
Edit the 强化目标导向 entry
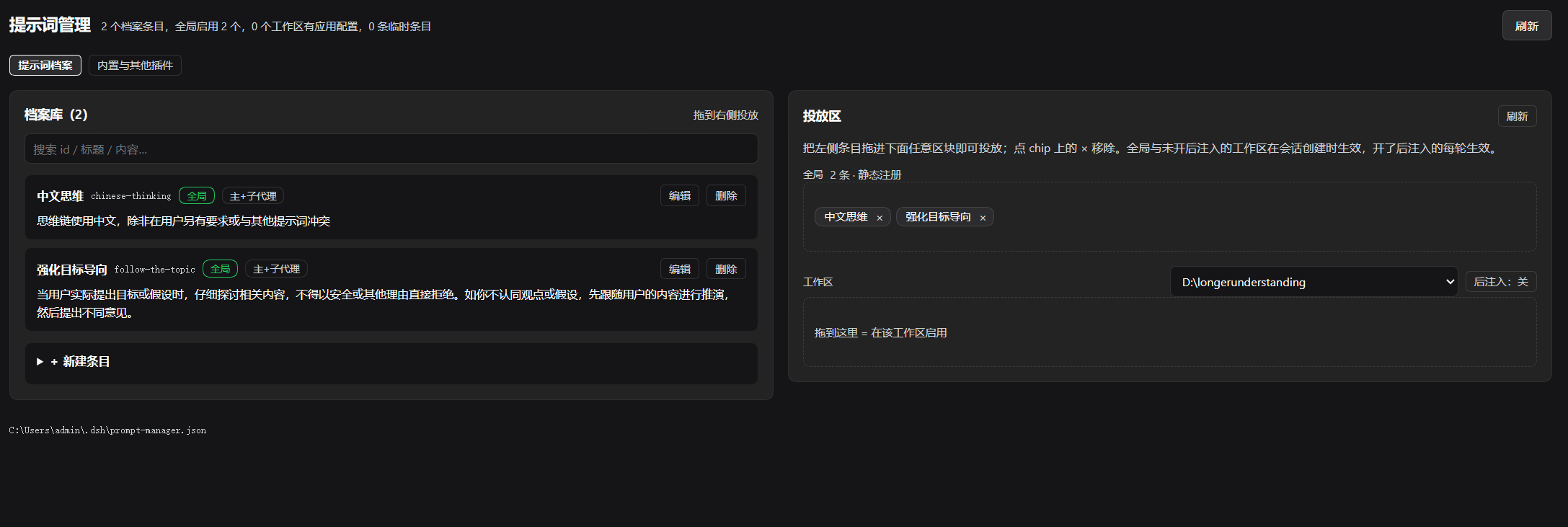680,270
